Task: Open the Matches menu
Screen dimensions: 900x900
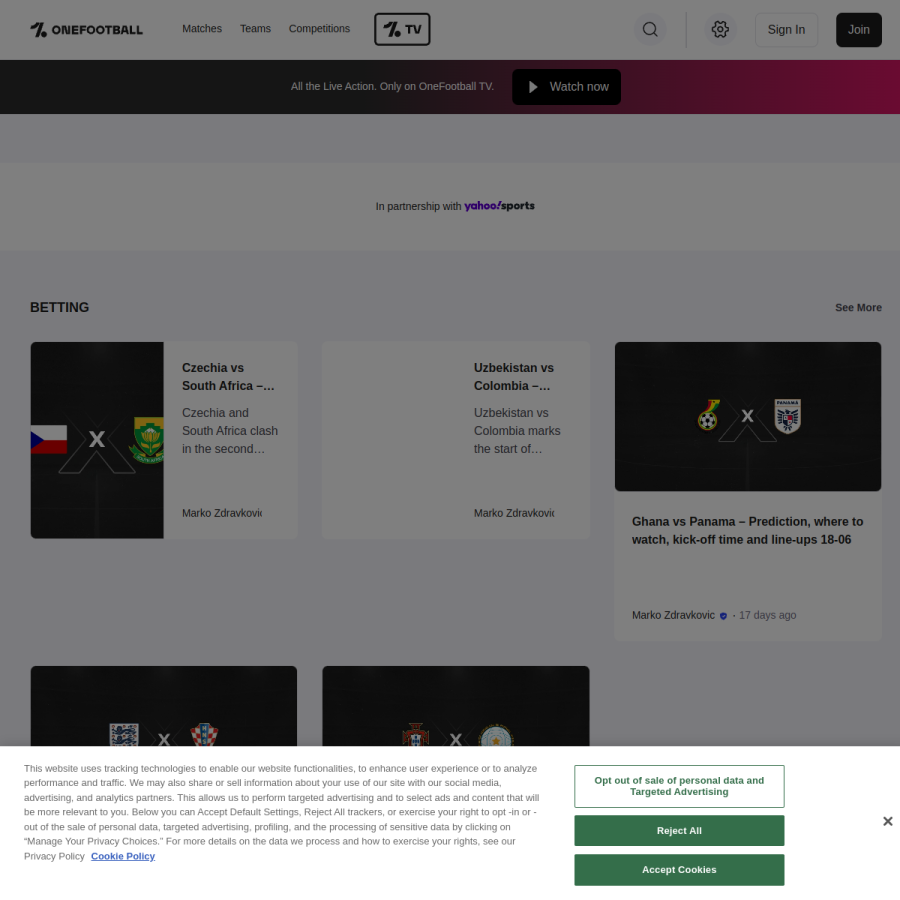Action: (x=202, y=29)
